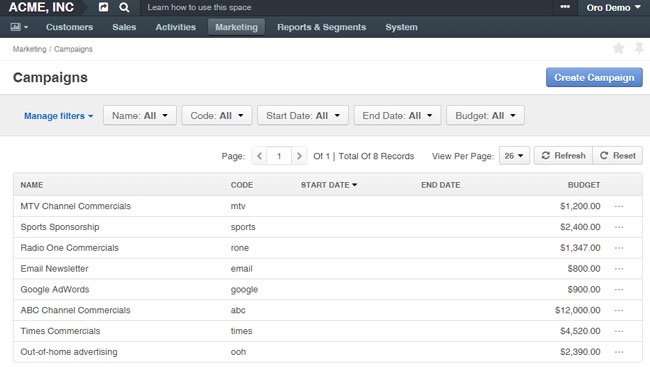Open the Activities menu
650x367 pixels.
coord(175,27)
